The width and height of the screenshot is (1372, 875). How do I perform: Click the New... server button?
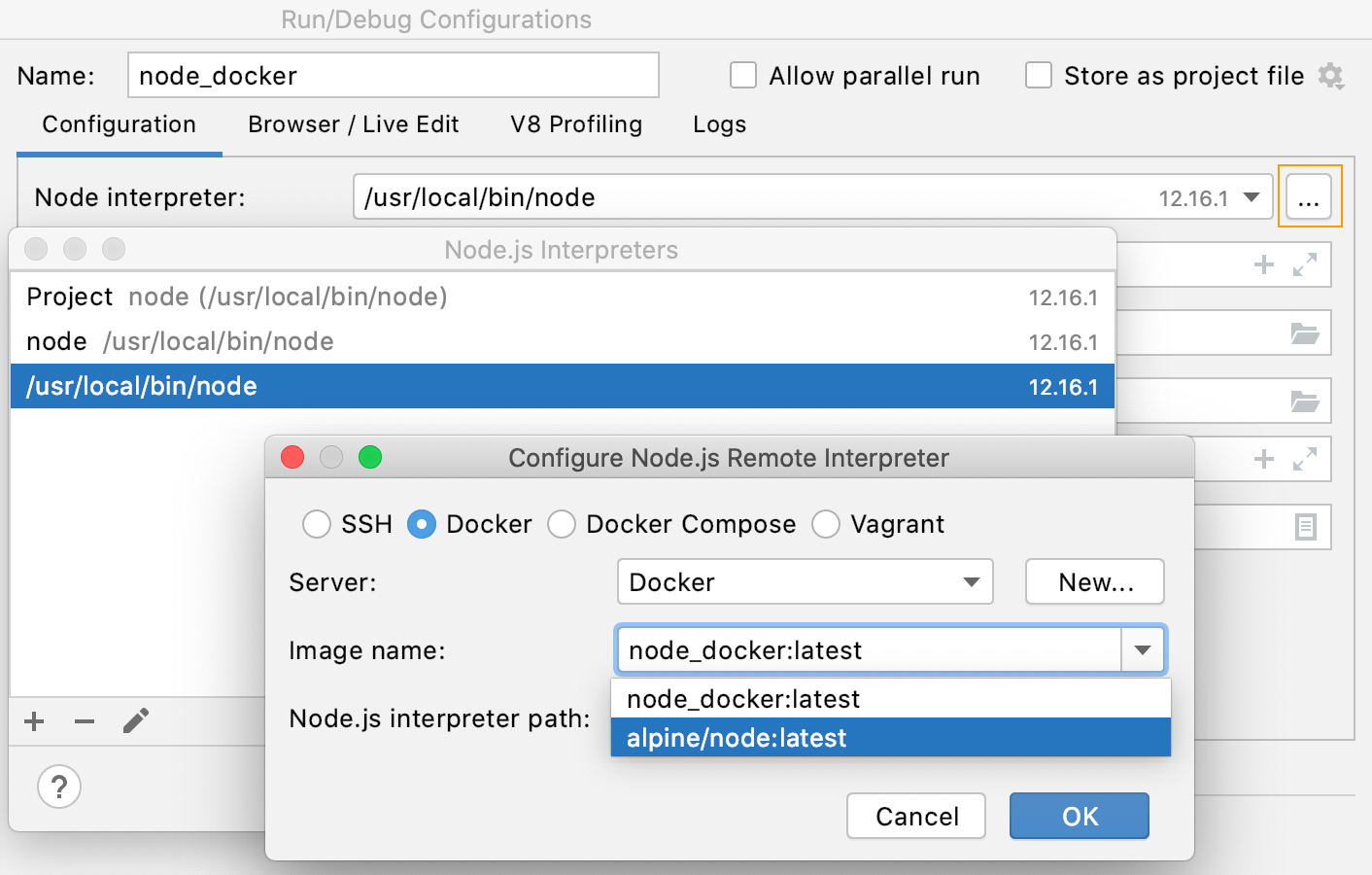point(1095,581)
